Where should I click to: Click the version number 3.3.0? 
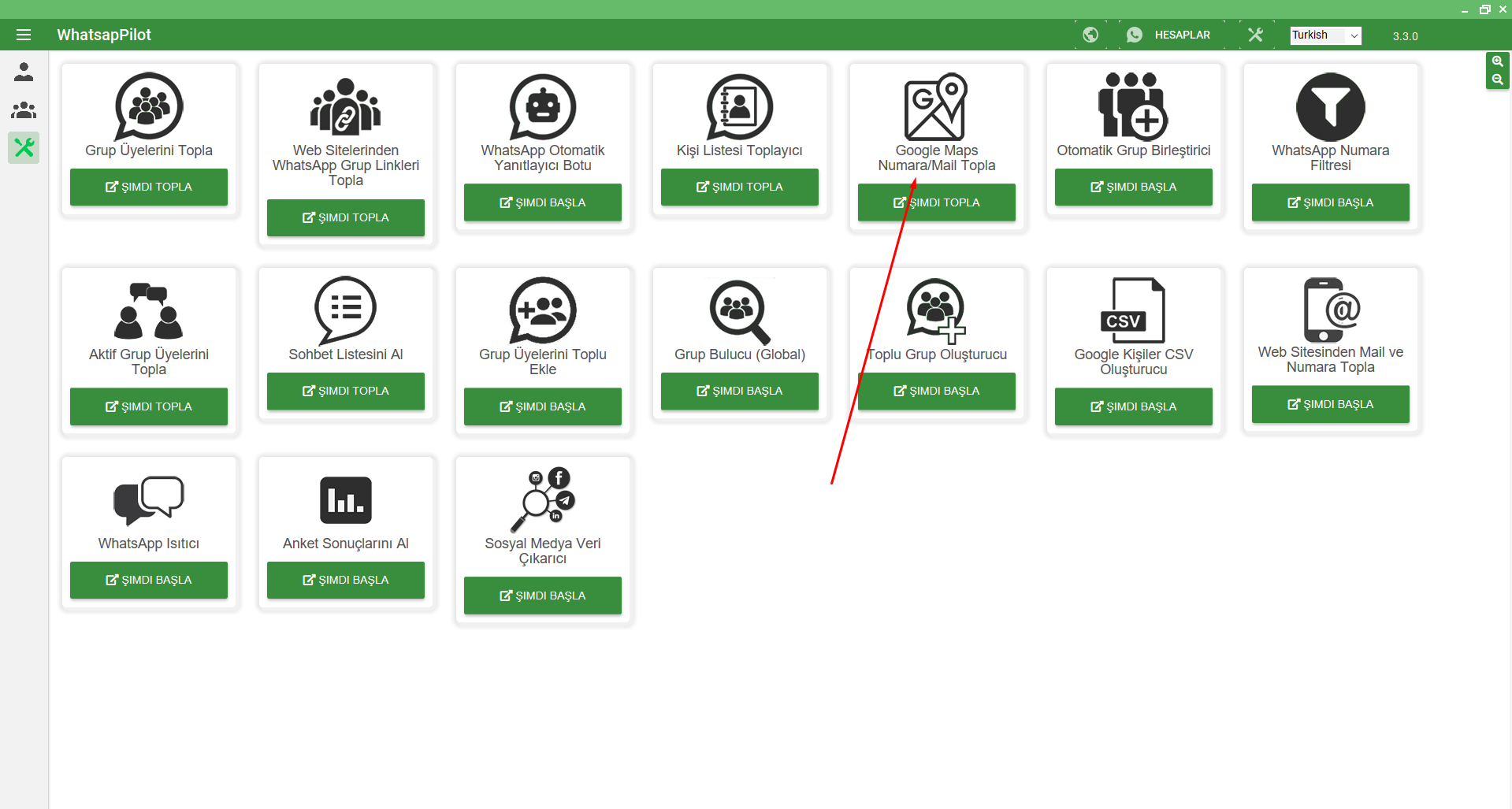point(1405,36)
